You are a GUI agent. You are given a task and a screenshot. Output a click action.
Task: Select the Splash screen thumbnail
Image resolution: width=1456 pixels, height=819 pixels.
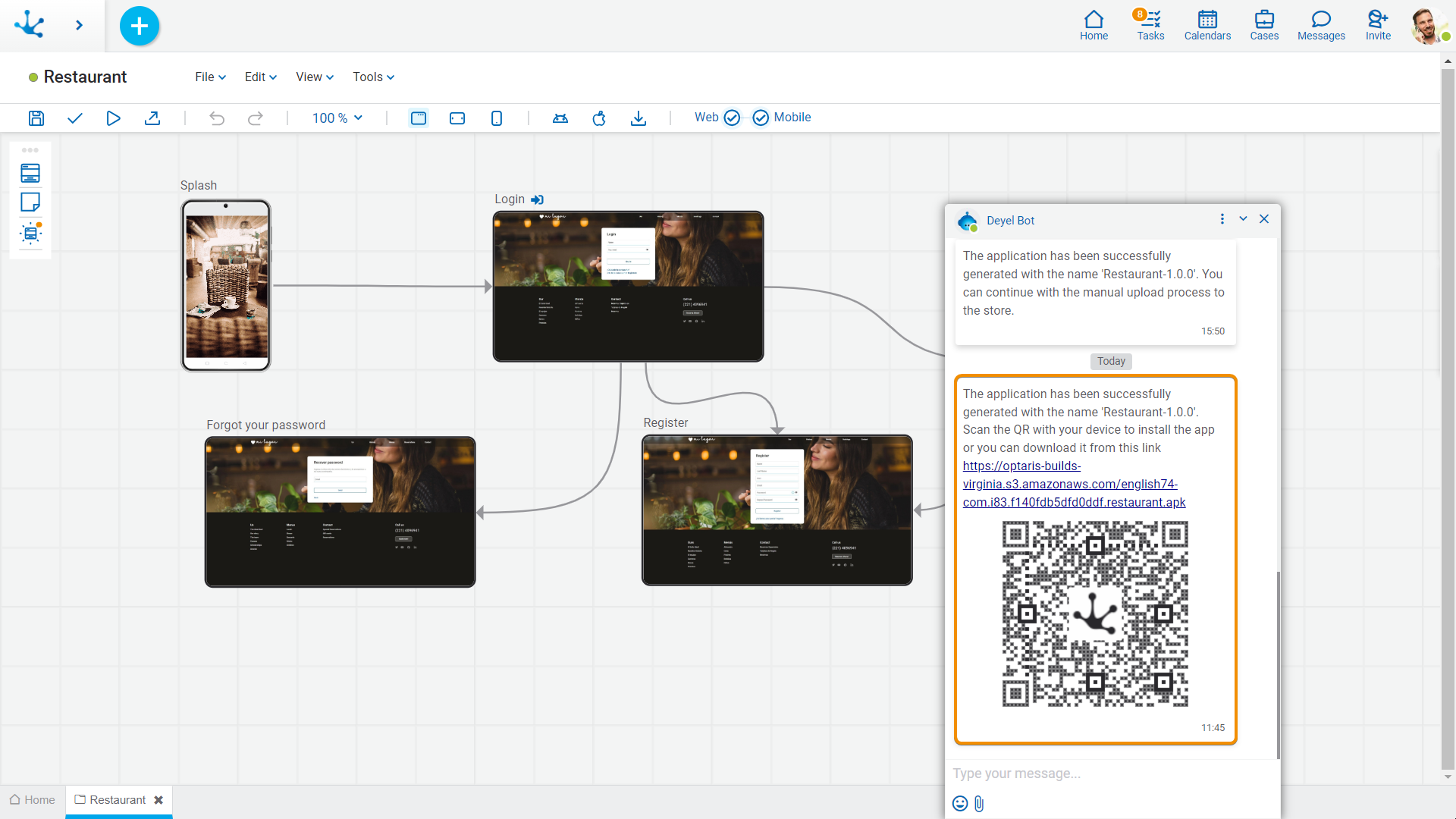tap(226, 286)
